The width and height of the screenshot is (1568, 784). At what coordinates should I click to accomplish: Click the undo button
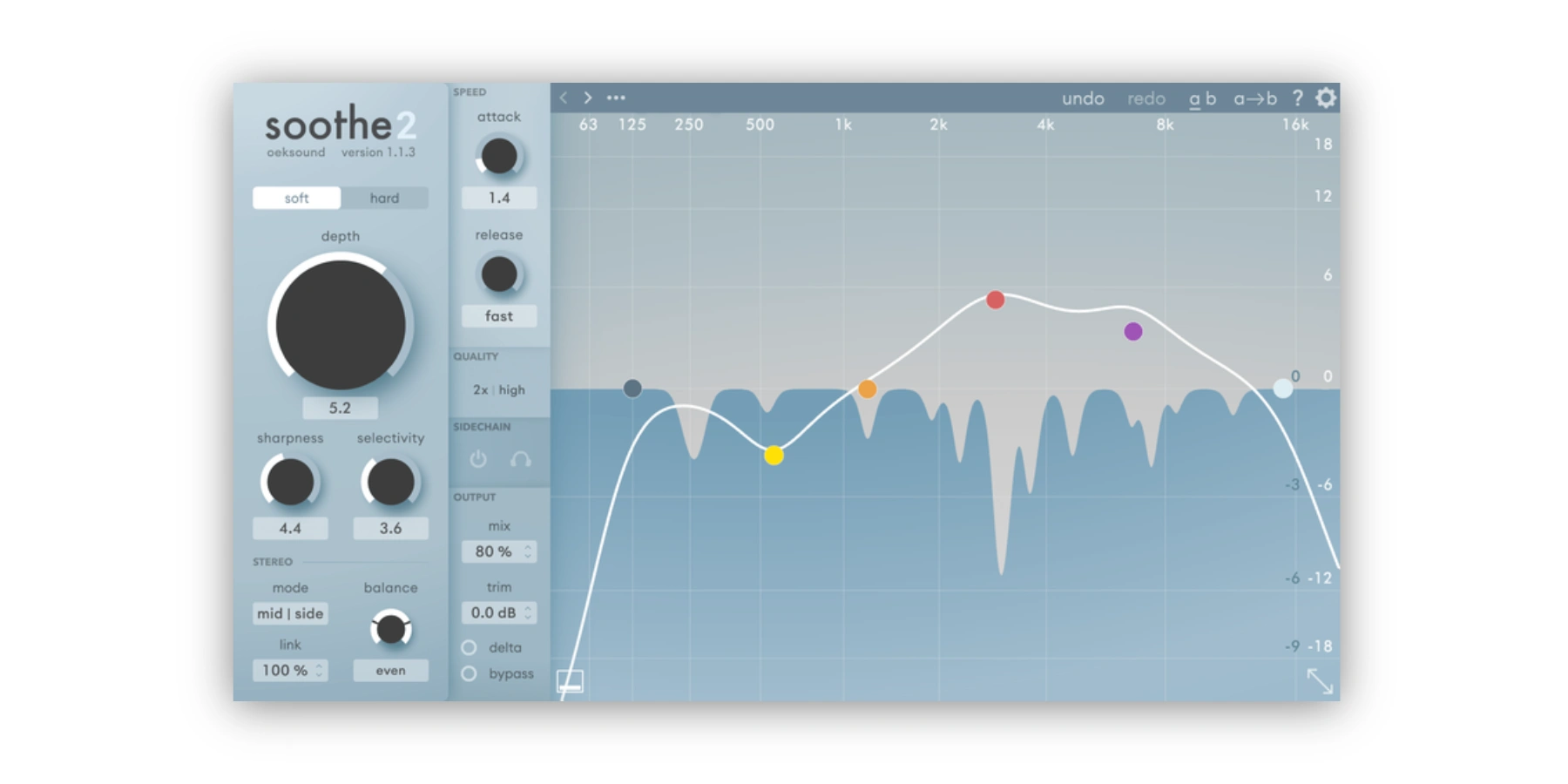[x=1083, y=98]
